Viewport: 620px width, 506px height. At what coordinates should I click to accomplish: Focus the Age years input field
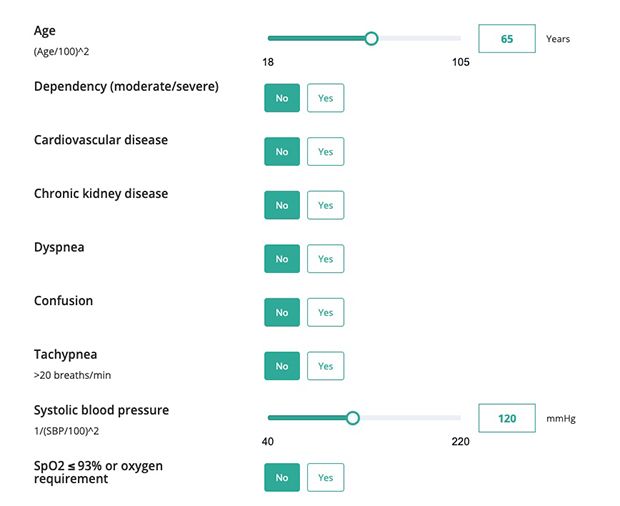coord(507,39)
